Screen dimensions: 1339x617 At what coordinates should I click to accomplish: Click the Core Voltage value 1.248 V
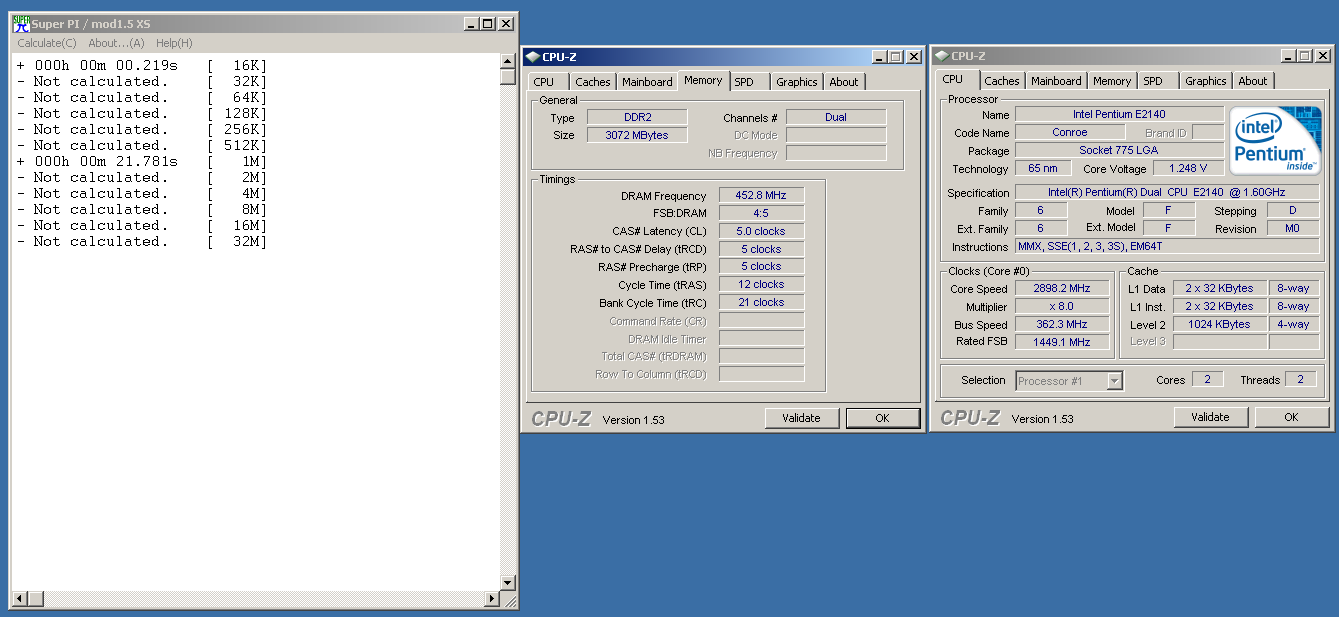1187,168
